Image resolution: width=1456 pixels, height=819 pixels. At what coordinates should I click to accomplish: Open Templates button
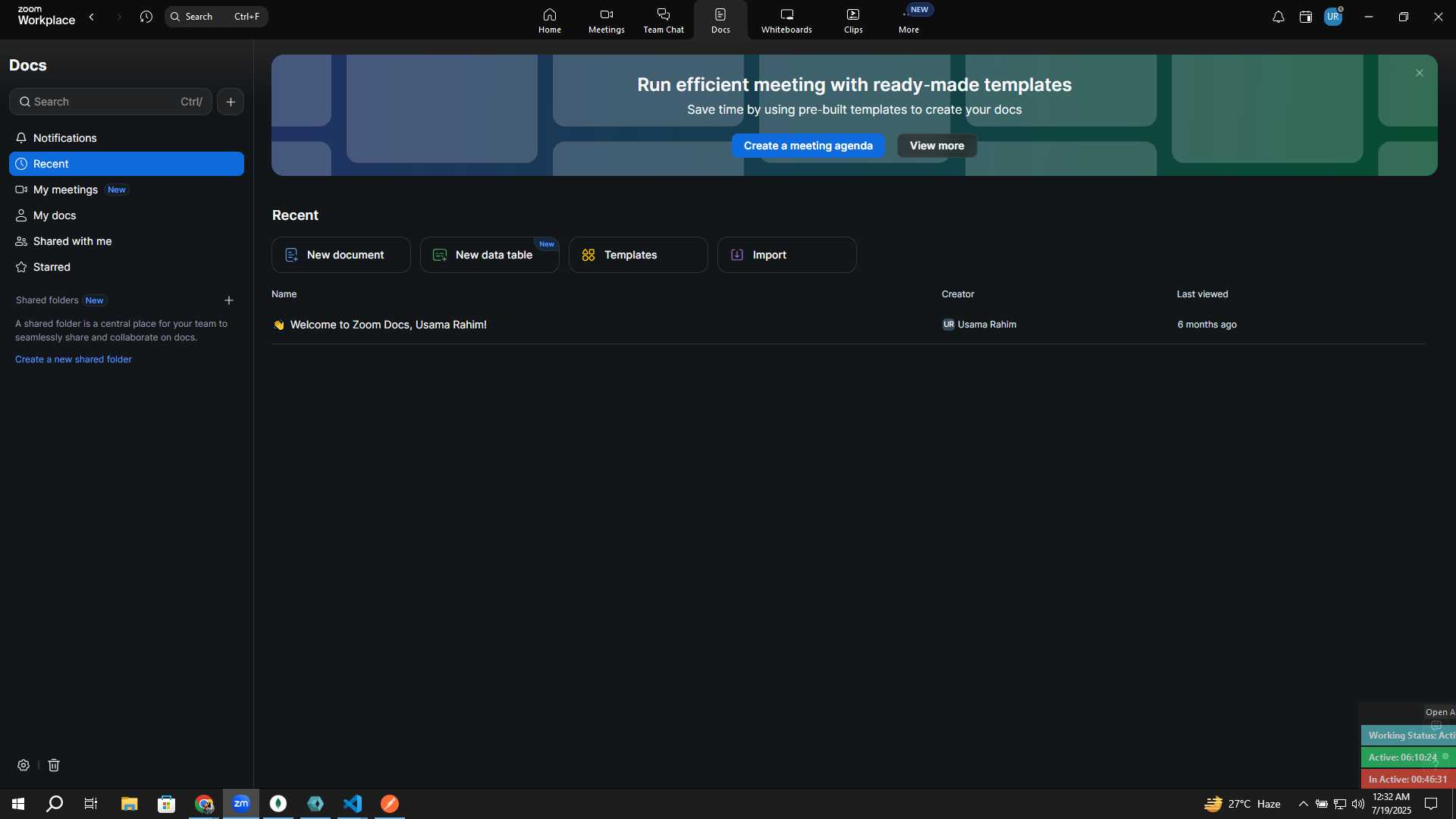[x=639, y=255]
